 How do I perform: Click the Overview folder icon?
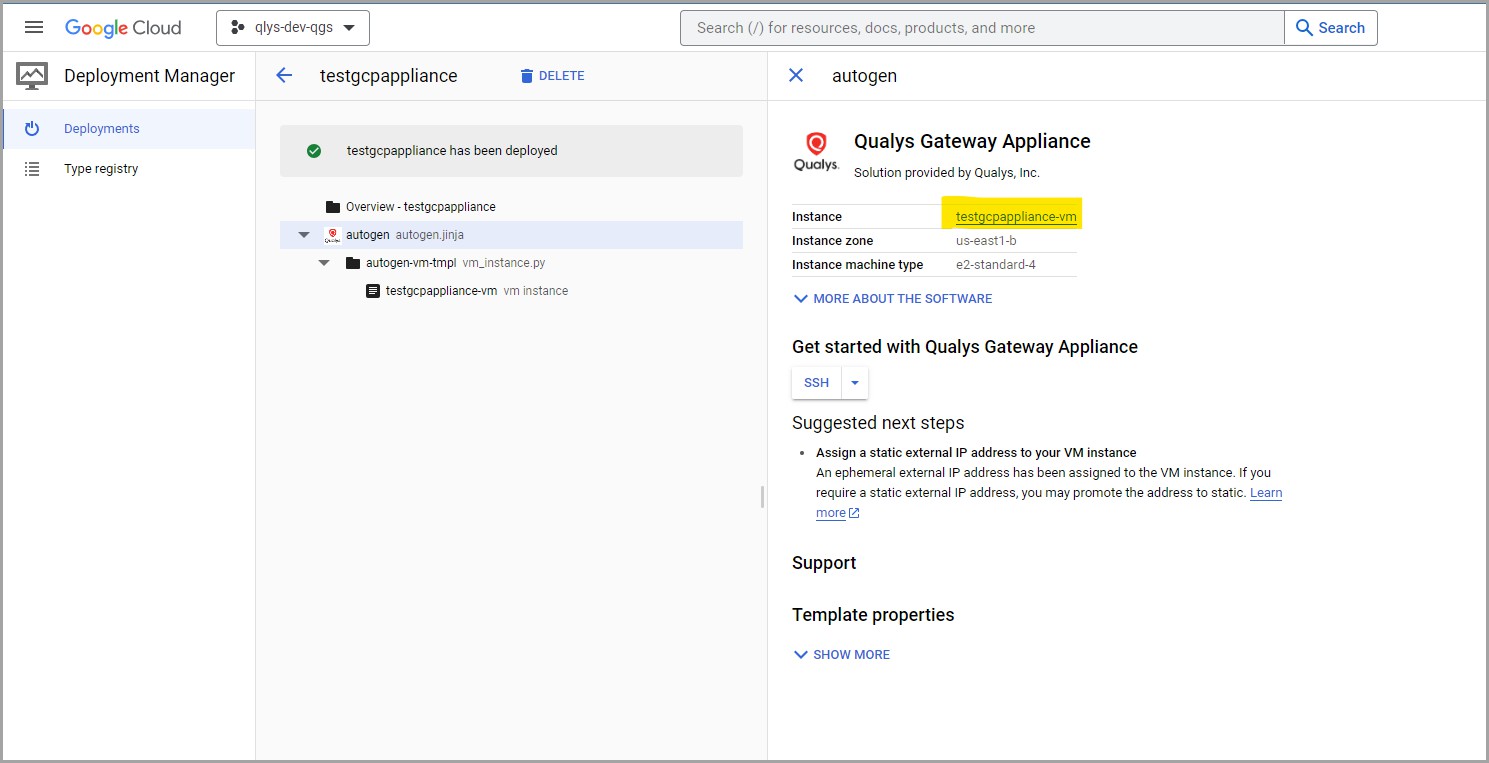[333, 207]
